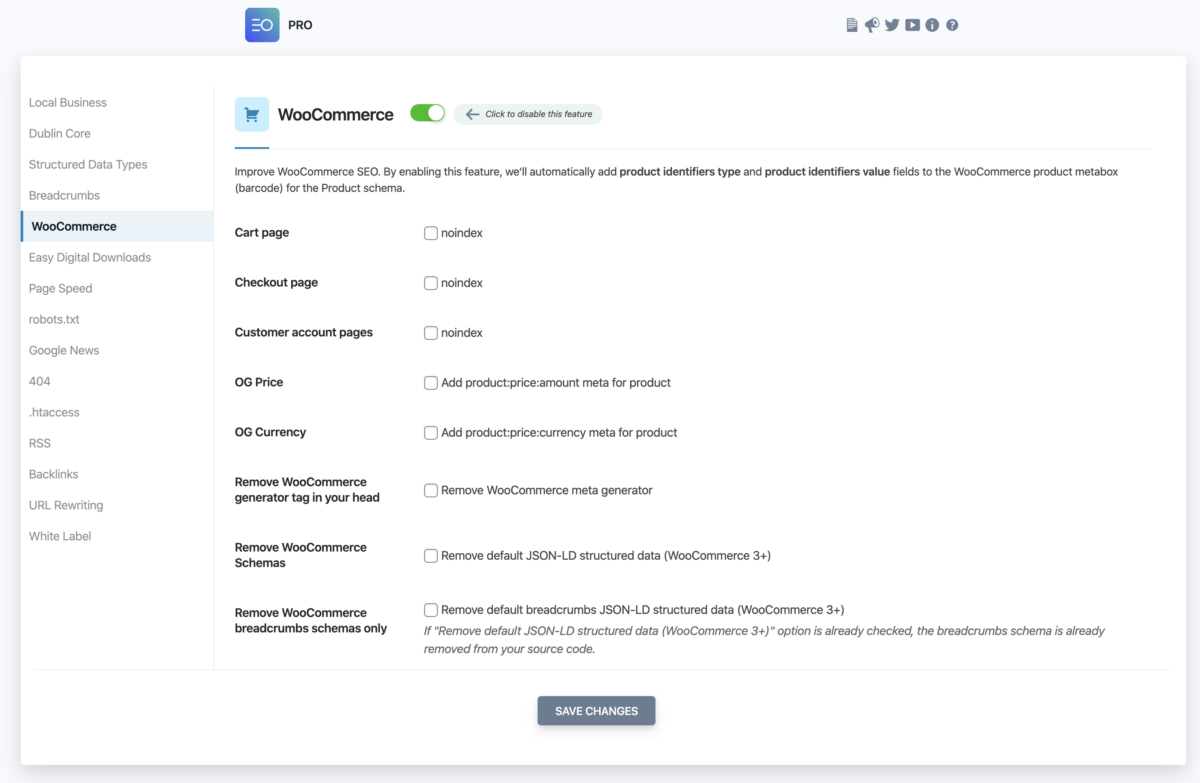The image size is (1200, 783).
Task: Enable noindex for Customer account pages
Action: 431,333
